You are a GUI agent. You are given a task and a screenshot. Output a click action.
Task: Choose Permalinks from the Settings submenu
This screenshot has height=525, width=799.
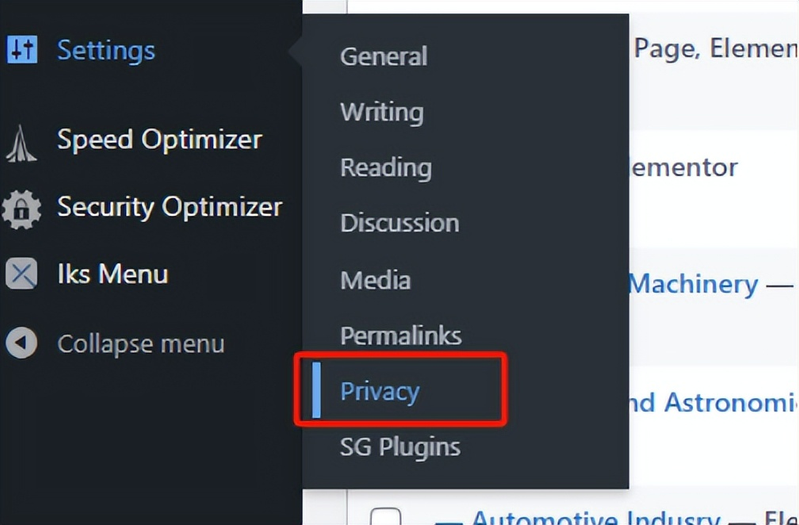(400, 335)
